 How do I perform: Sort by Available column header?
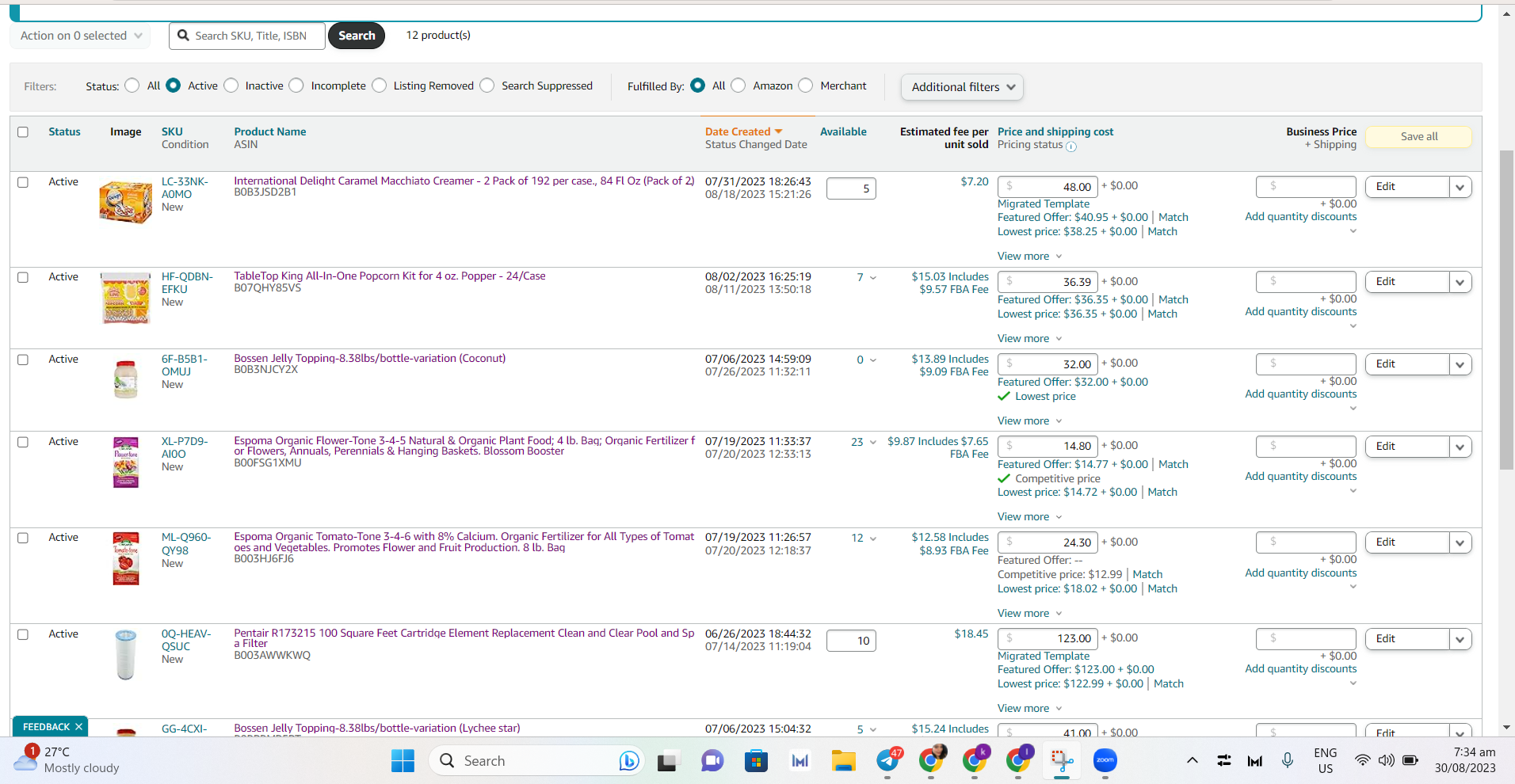(843, 131)
